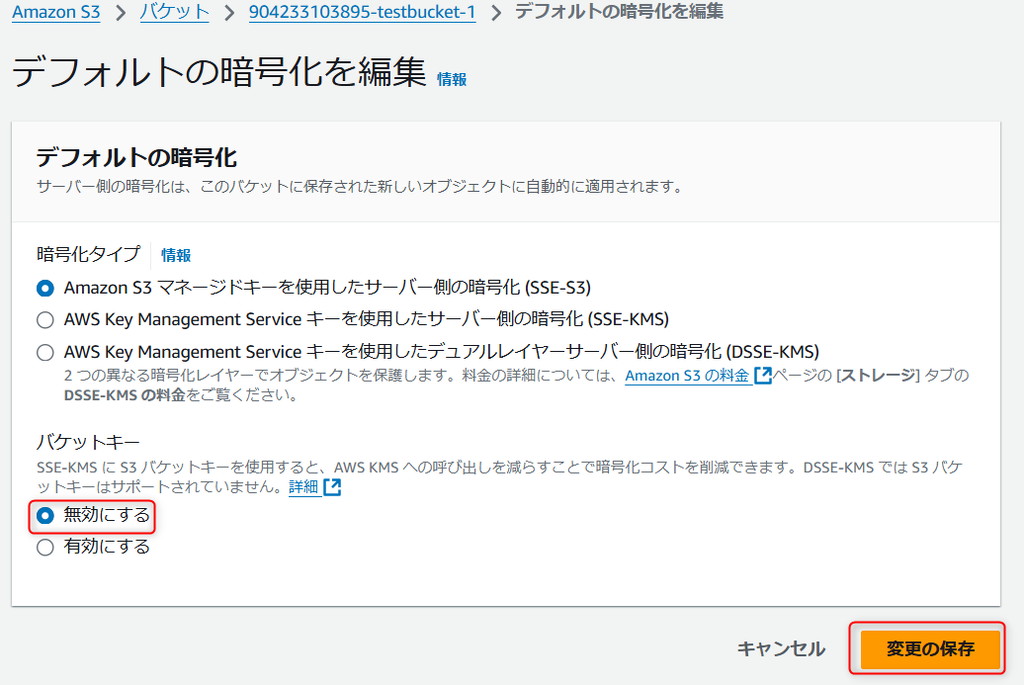Click the バケットキー label text
Screen dimensions: 1024x685
point(88,442)
